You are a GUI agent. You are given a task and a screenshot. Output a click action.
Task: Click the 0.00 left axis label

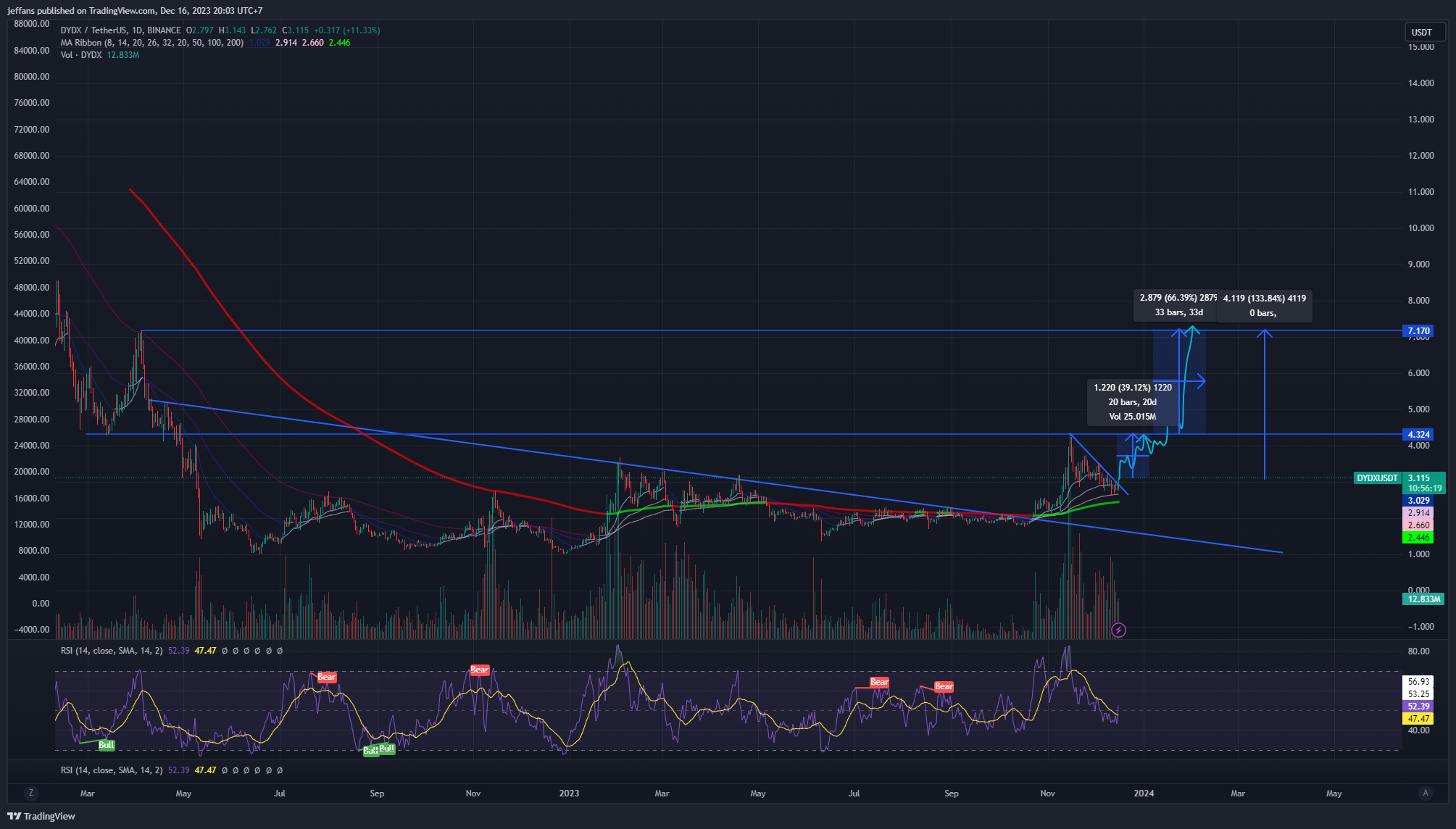(x=41, y=604)
